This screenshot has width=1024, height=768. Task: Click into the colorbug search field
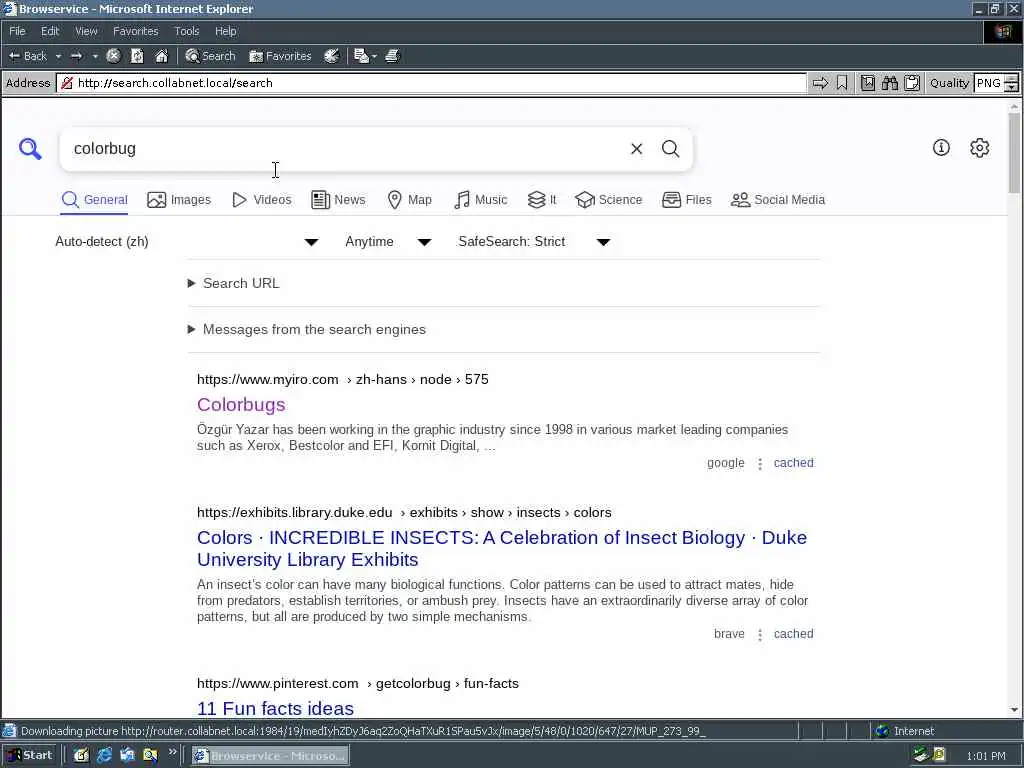pos(346,149)
